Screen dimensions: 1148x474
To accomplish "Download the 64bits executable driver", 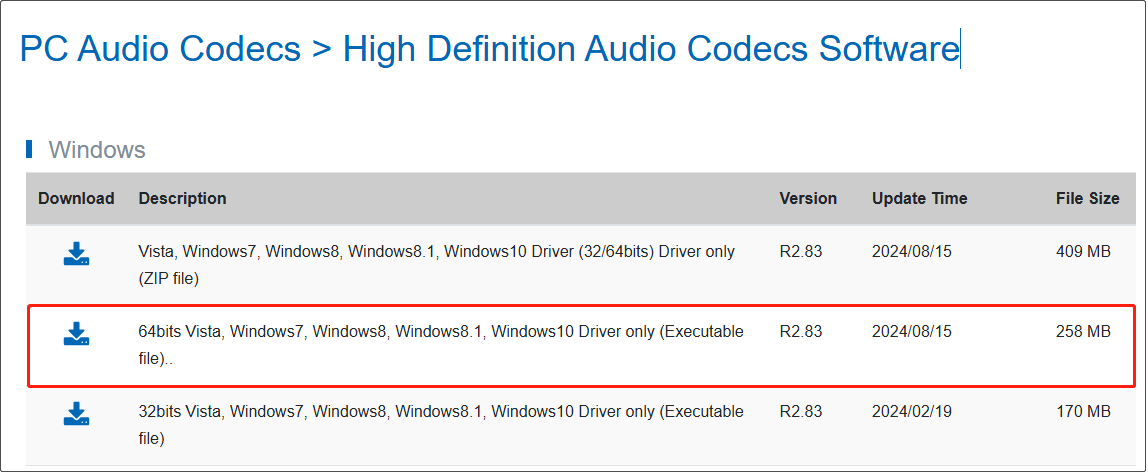I will (x=77, y=334).
